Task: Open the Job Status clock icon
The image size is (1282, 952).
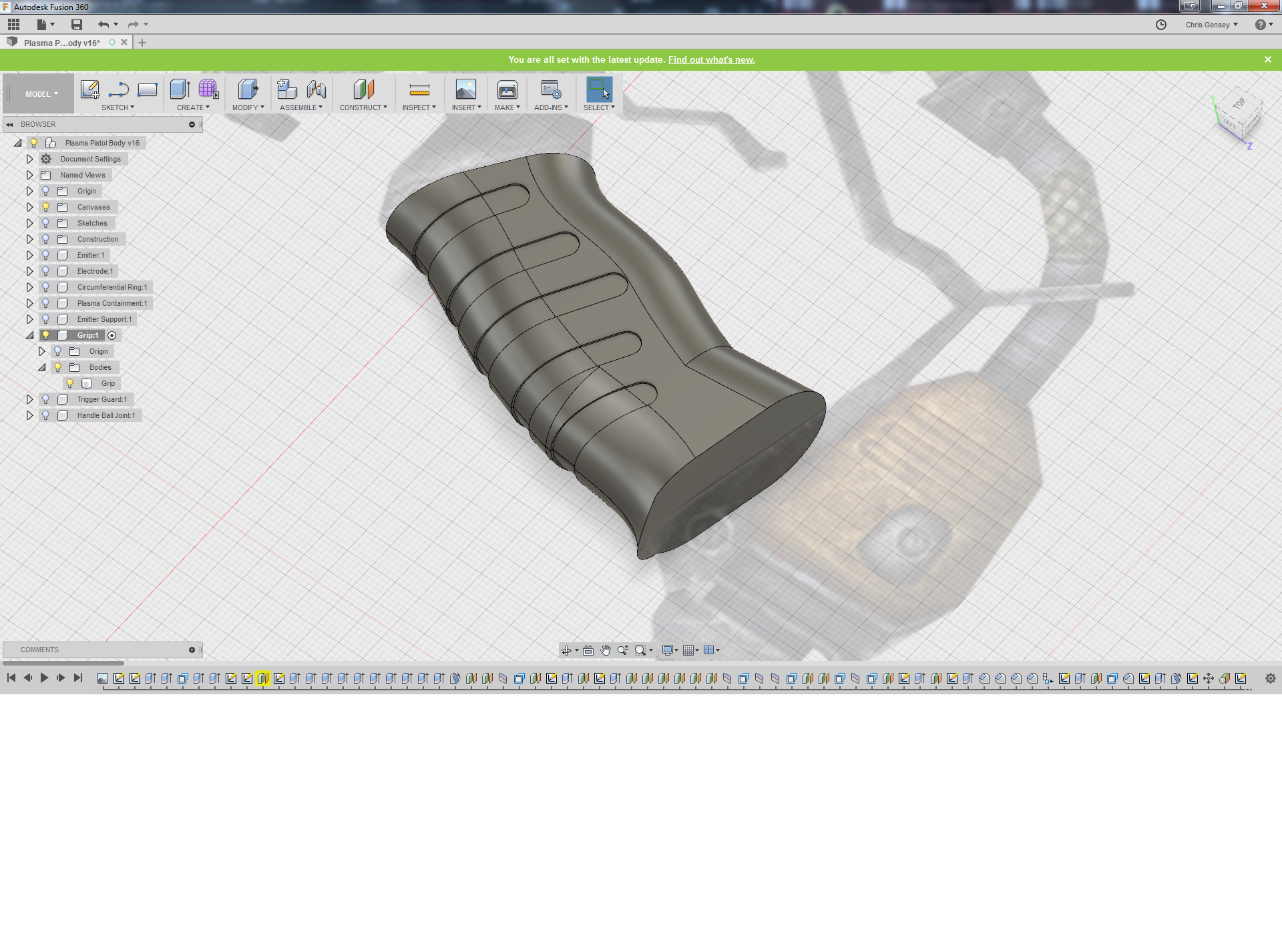Action: (x=1161, y=25)
